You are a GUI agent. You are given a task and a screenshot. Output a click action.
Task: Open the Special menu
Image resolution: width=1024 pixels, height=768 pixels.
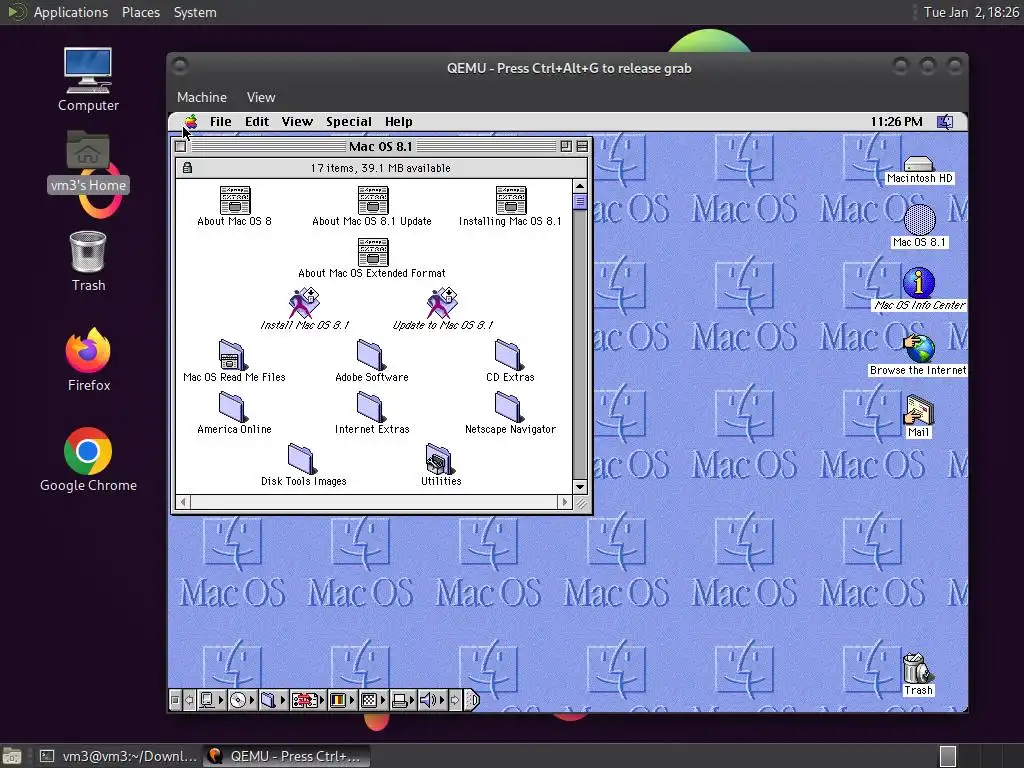[349, 121]
